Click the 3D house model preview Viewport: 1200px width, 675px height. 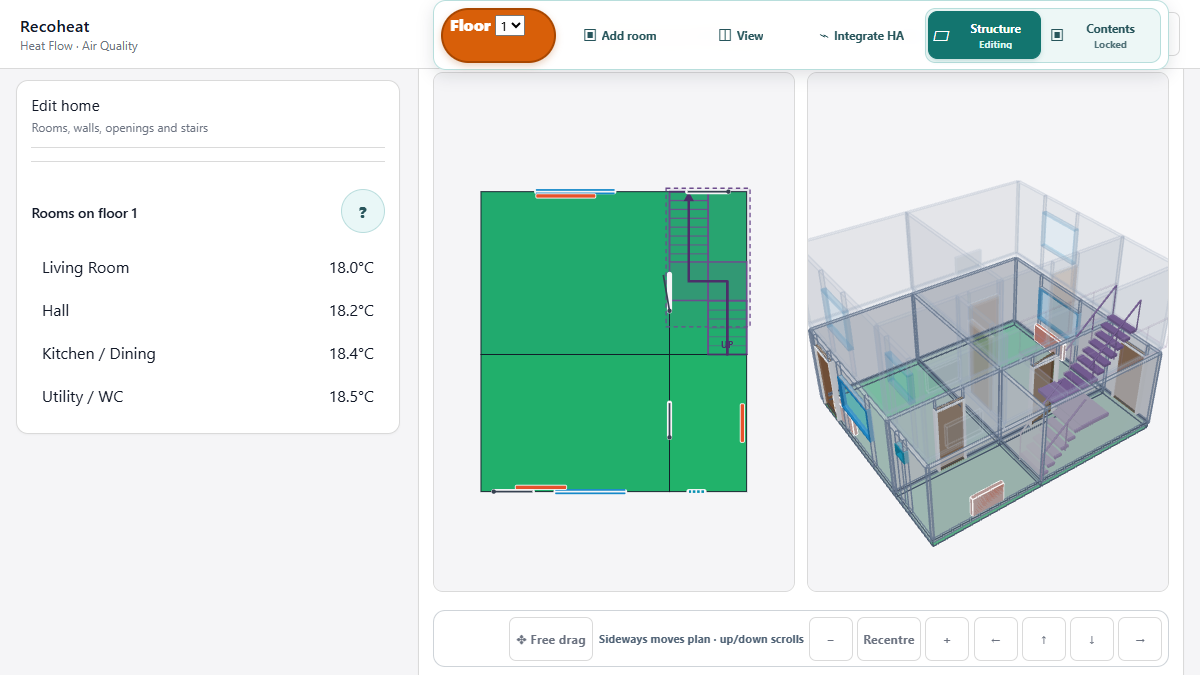click(x=988, y=332)
